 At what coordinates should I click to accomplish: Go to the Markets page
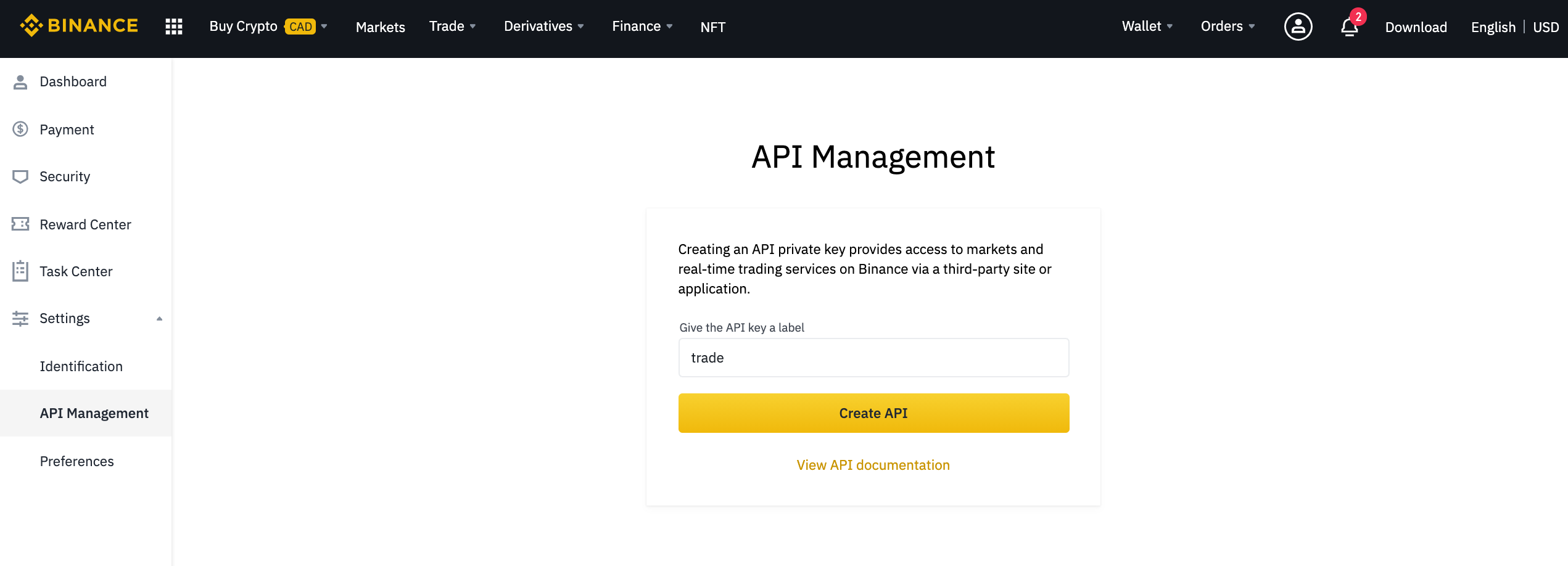380,27
